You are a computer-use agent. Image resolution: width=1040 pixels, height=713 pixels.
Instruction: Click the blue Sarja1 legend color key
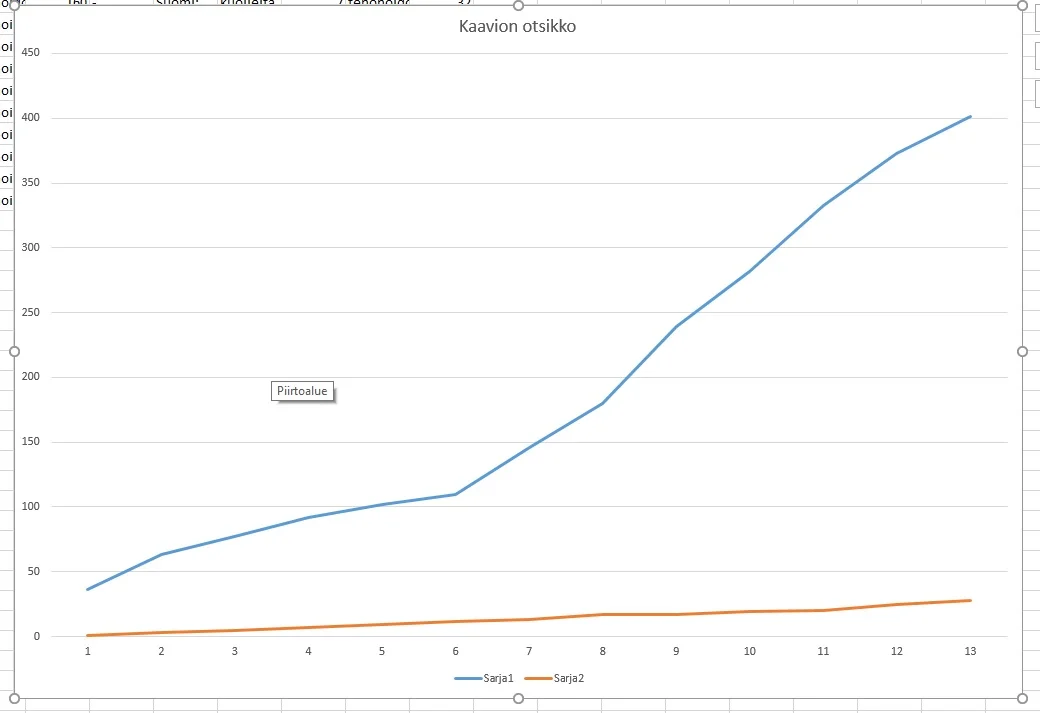click(x=467, y=678)
